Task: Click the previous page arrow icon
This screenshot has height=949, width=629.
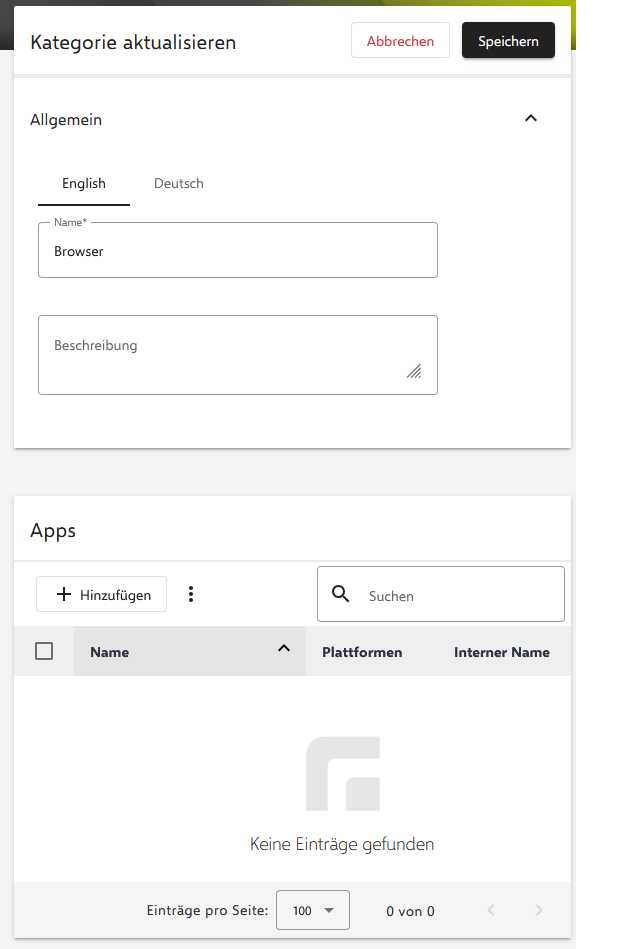Action: click(491, 910)
